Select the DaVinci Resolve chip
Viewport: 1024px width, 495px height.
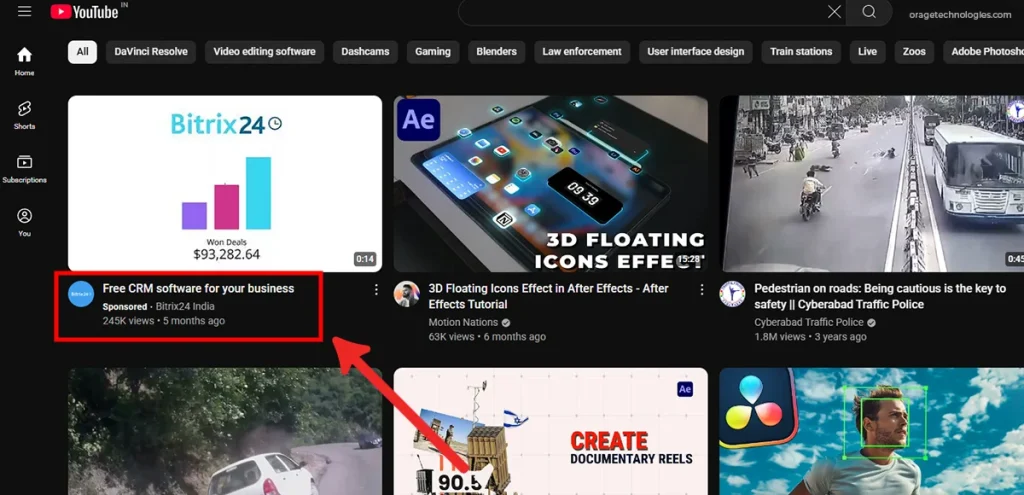pos(151,52)
